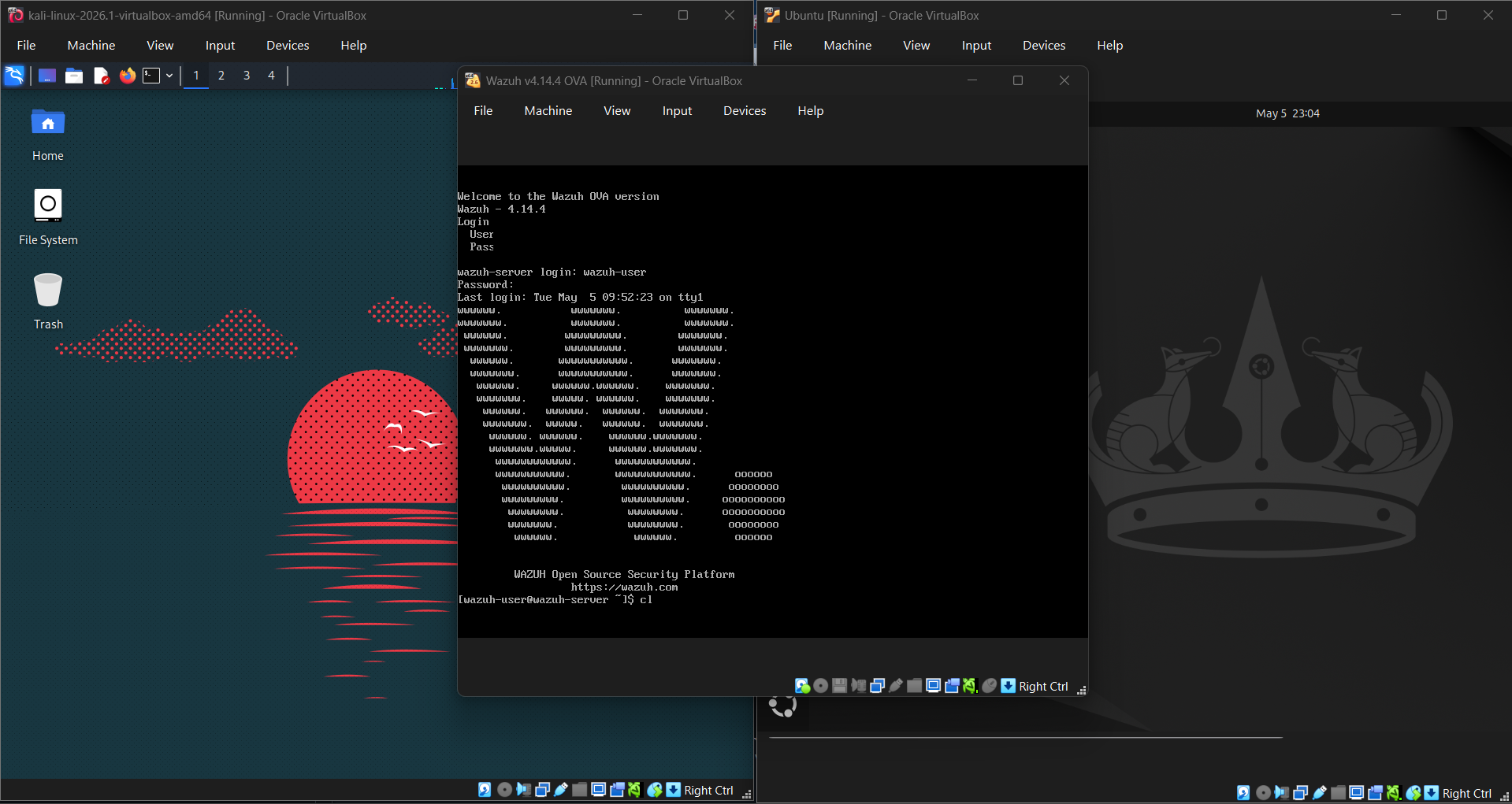Expand the terminal dropdown arrow in Kali panel
Viewport: 1512px width, 804px height.
[169, 76]
